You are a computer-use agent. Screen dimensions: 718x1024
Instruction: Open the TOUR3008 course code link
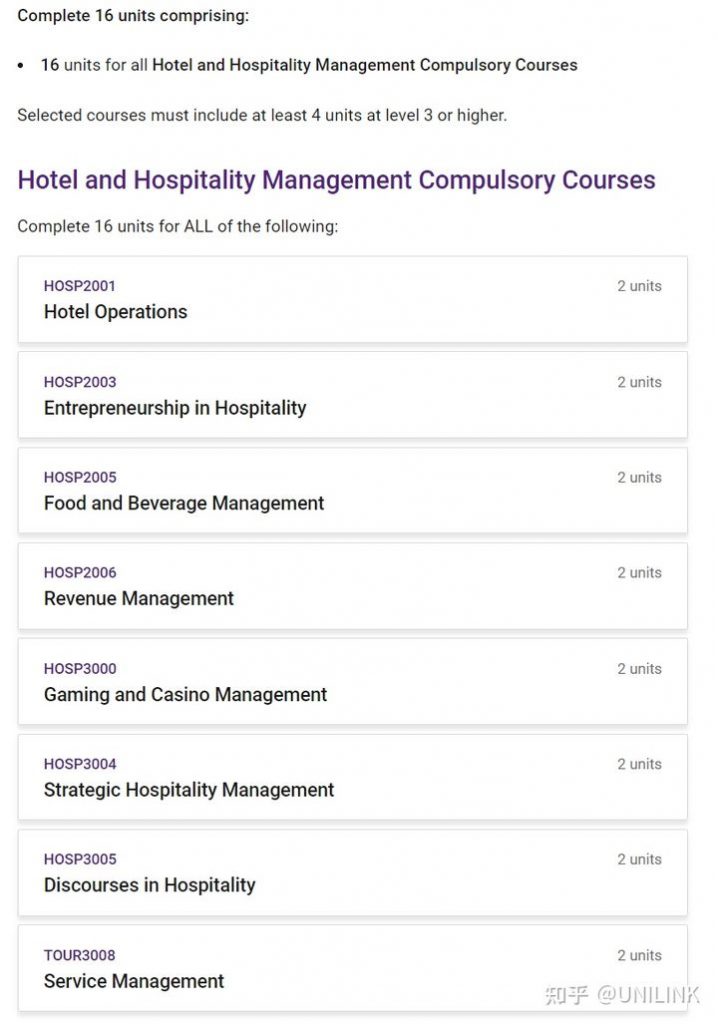pyautogui.click(x=79, y=955)
